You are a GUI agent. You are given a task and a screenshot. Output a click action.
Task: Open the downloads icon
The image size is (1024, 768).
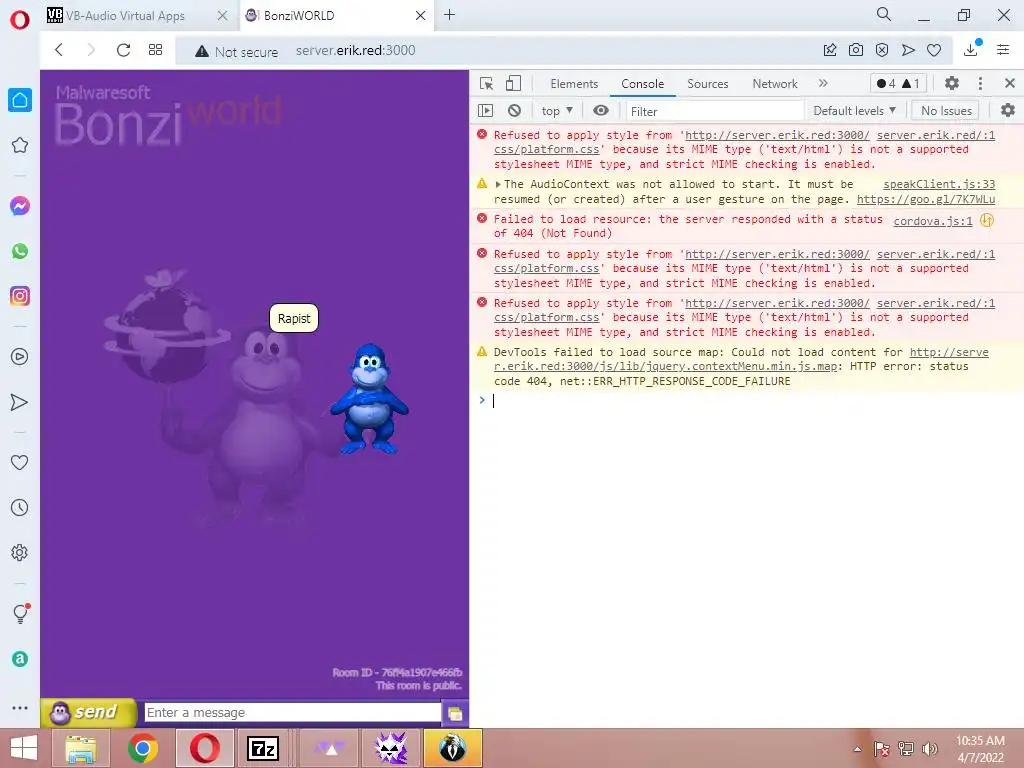(x=971, y=49)
